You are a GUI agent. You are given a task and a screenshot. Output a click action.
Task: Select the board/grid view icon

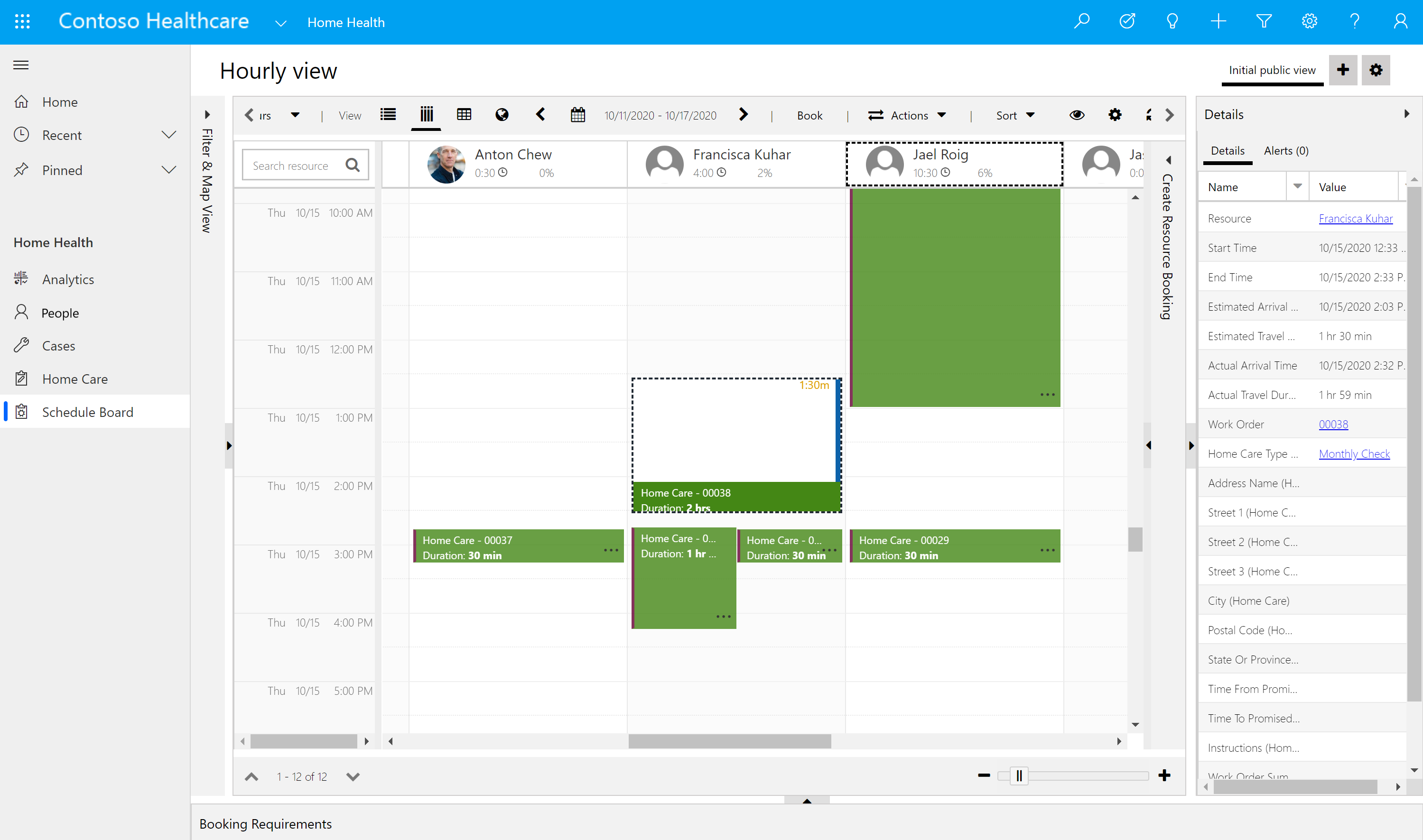point(463,115)
